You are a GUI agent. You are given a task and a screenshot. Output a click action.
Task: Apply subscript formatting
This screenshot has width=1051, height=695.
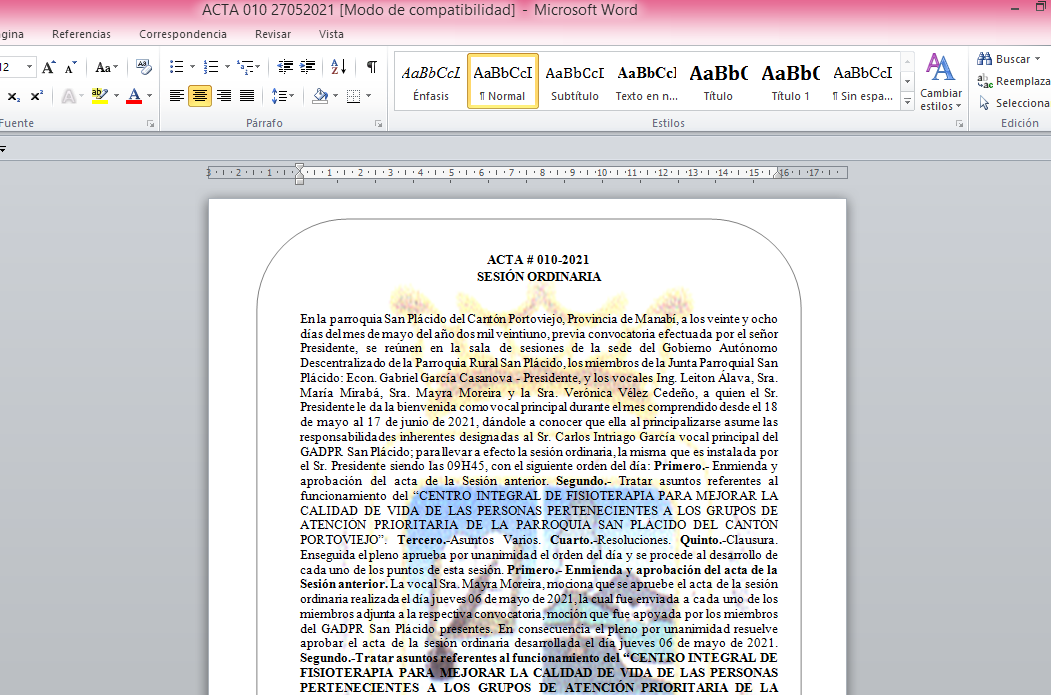click(14, 97)
